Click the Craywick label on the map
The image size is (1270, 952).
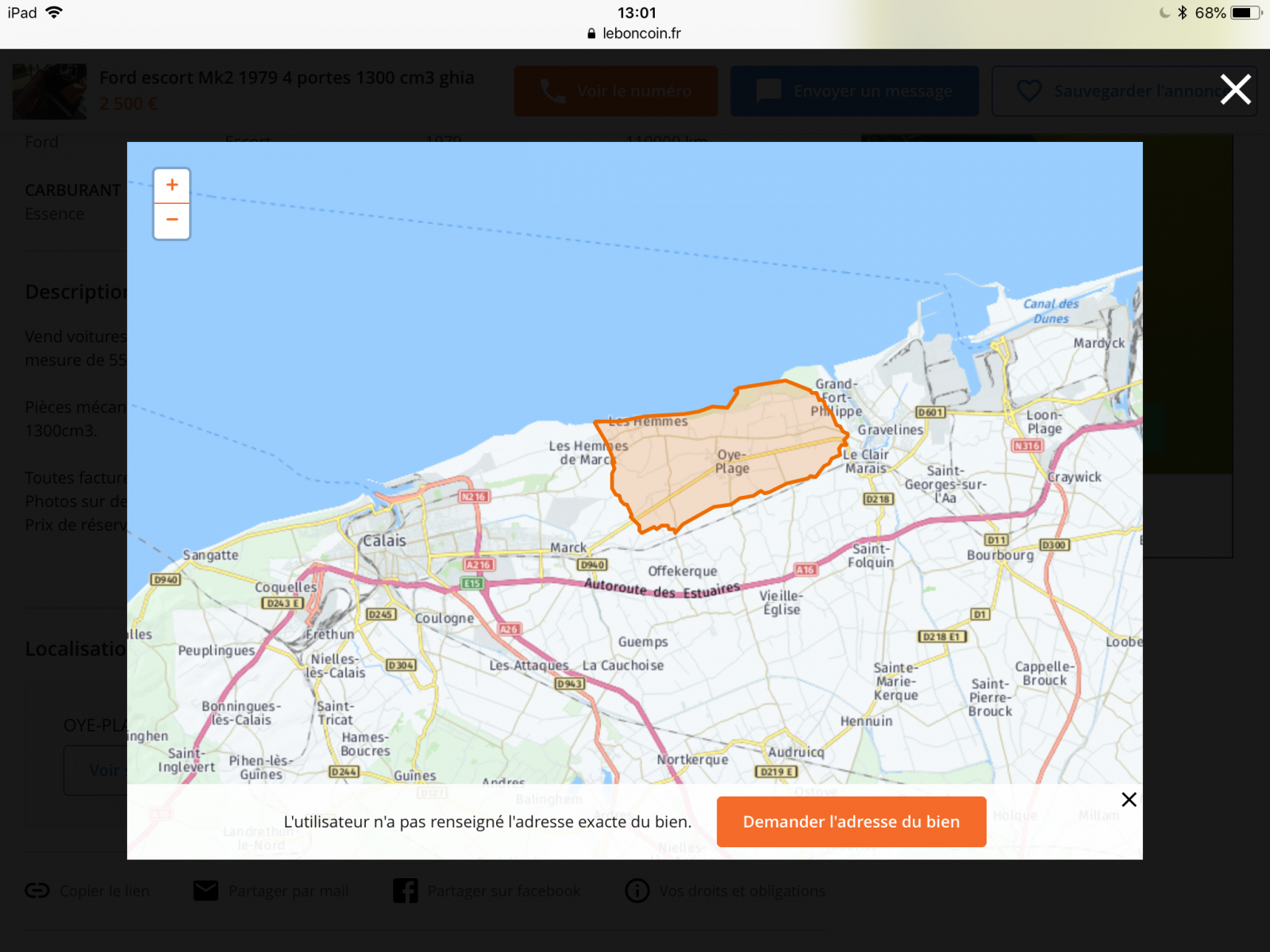[1075, 477]
